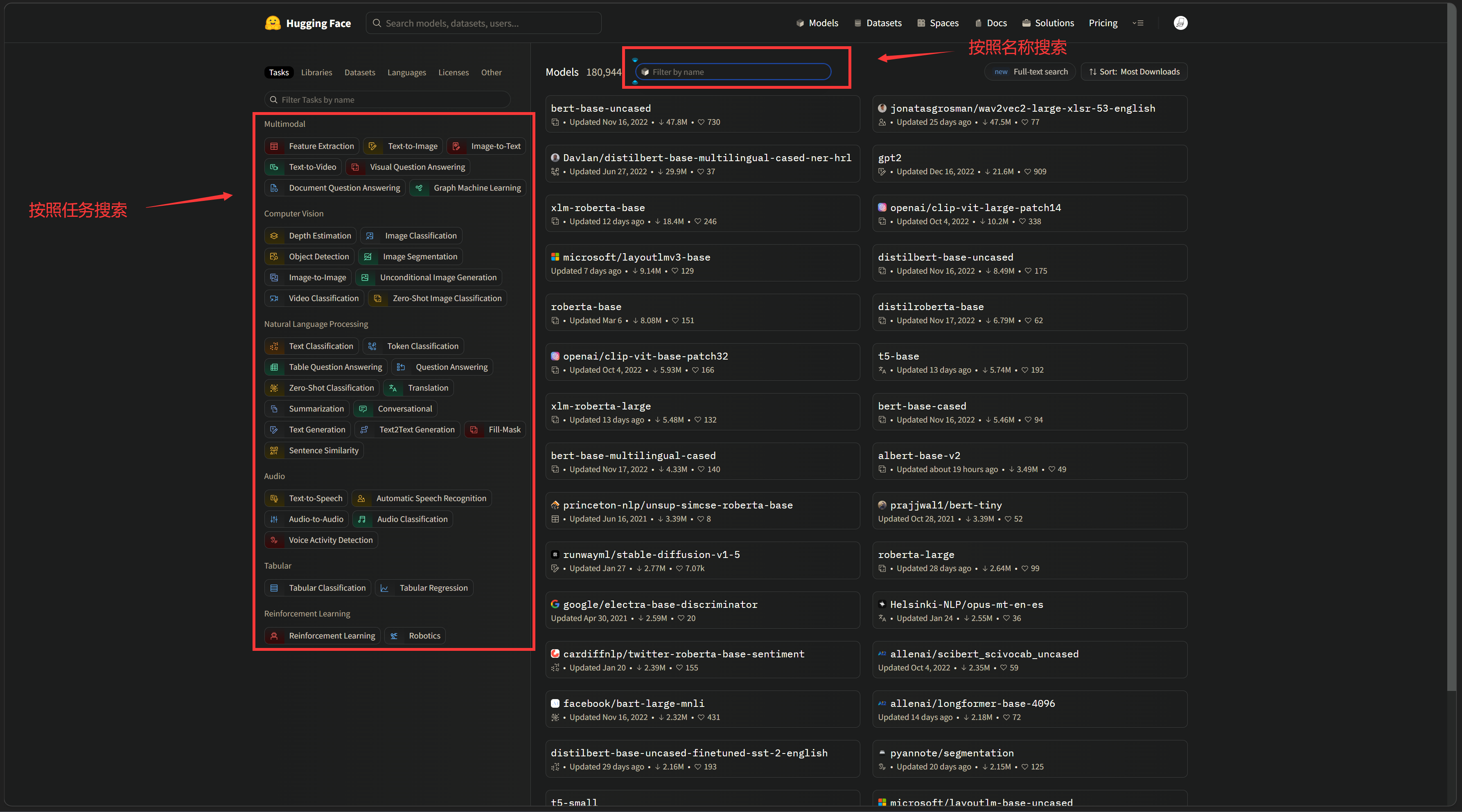Viewport: 1462px width, 812px height.
Task: Open microsoft/layoutlmv3-base model card
Action: click(703, 263)
